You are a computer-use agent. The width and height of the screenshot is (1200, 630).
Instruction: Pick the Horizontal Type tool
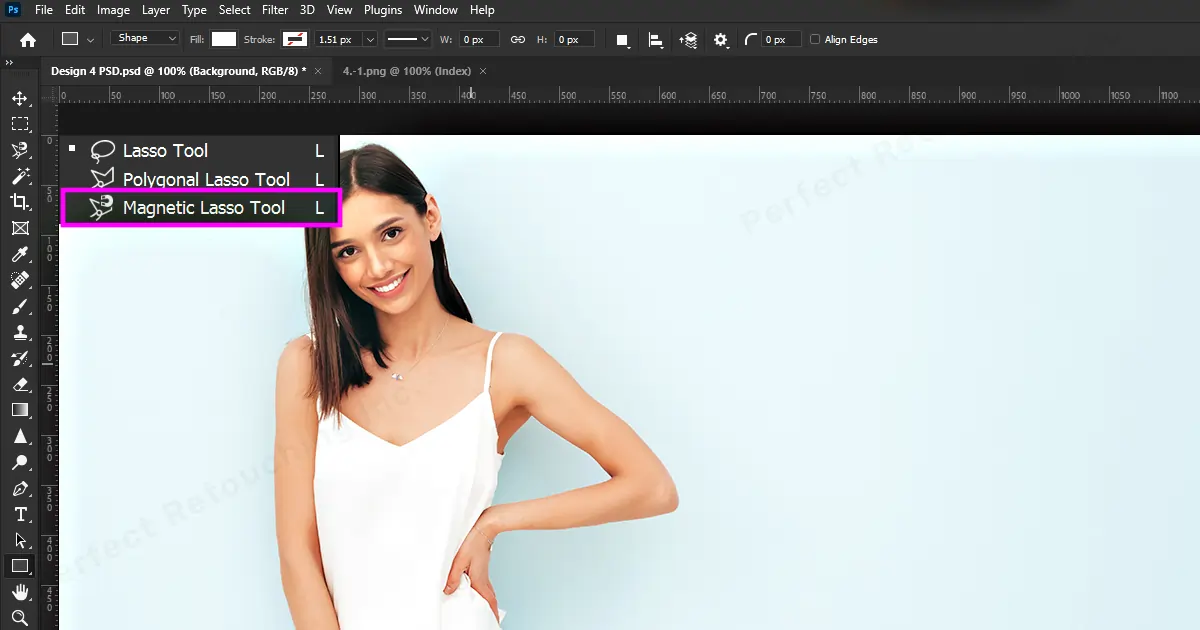coord(19,514)
